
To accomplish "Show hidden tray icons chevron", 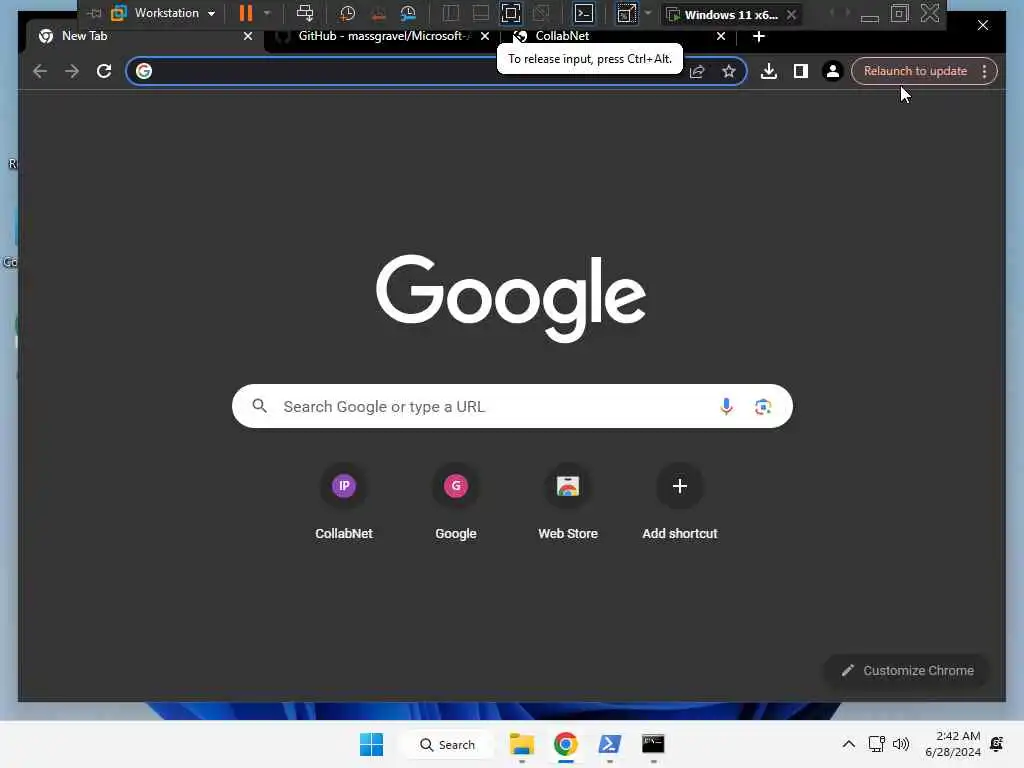I will pyautogui.click(x=848, y=744).
